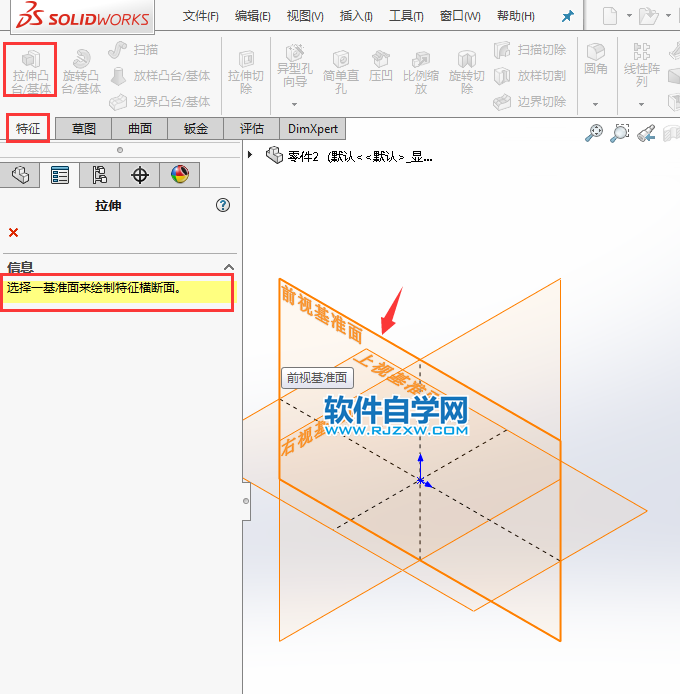Expand the Hole Wizard dropdown arrow
Viewport: 680px width, 694px height.
pos(294,104)
